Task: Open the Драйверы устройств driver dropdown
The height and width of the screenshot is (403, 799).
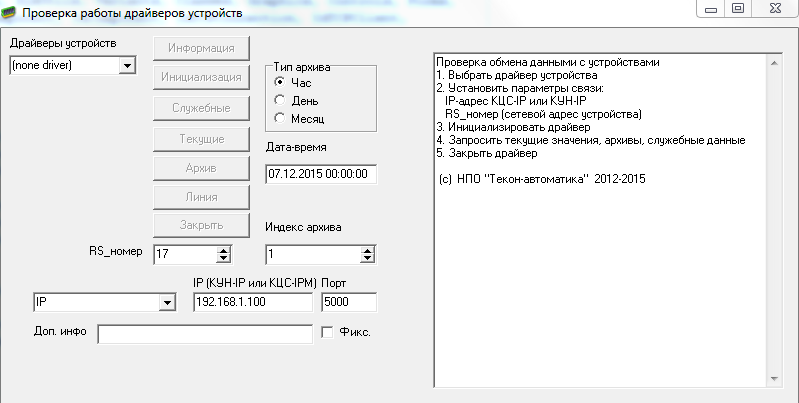Action: click(x=126, y=65)
